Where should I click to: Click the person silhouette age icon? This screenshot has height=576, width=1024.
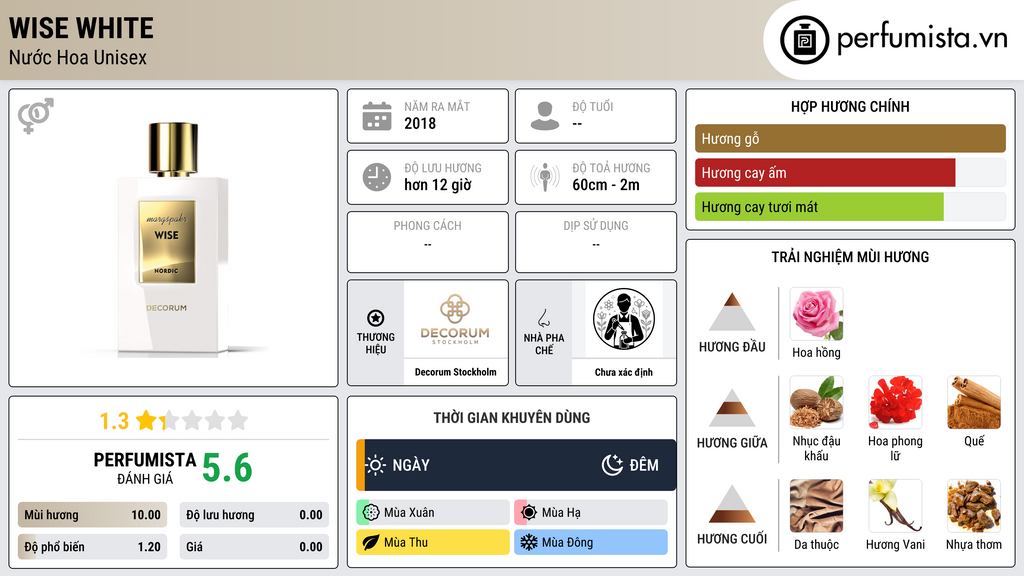(x=545, y=116)
